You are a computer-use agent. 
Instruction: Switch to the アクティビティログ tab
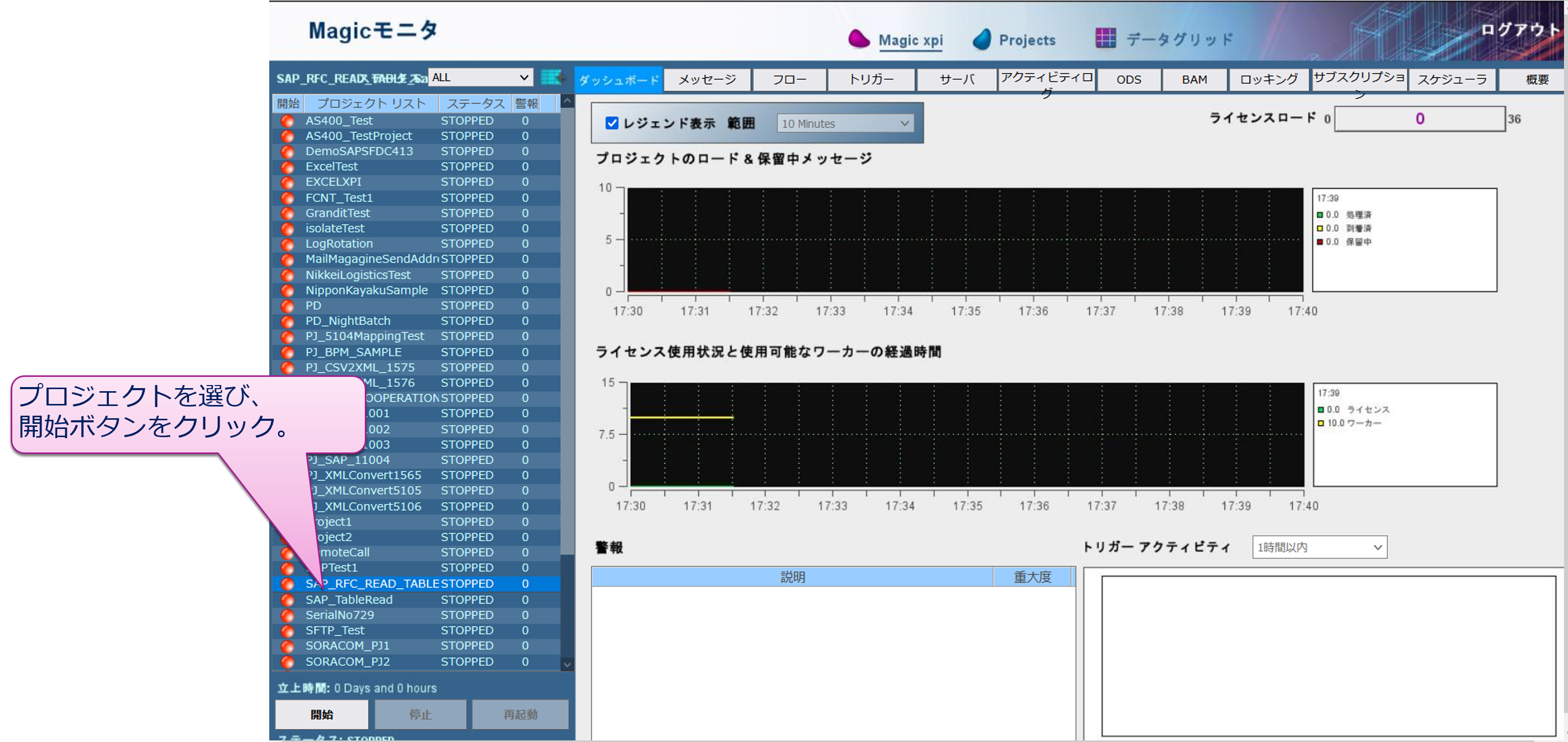tap(1046, 80)
